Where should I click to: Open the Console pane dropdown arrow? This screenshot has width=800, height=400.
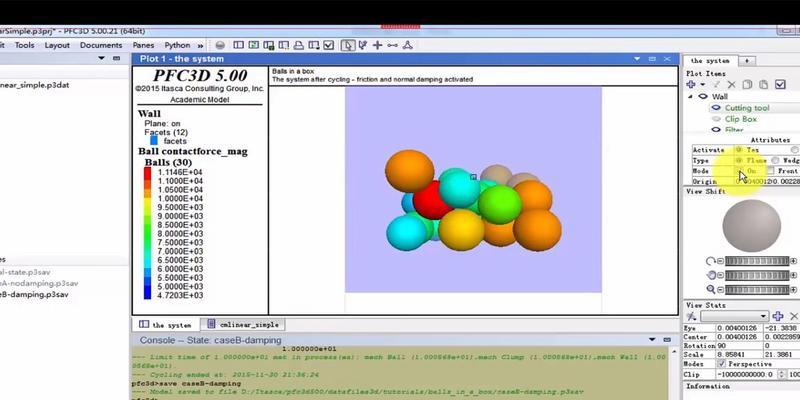click(652, 340)
